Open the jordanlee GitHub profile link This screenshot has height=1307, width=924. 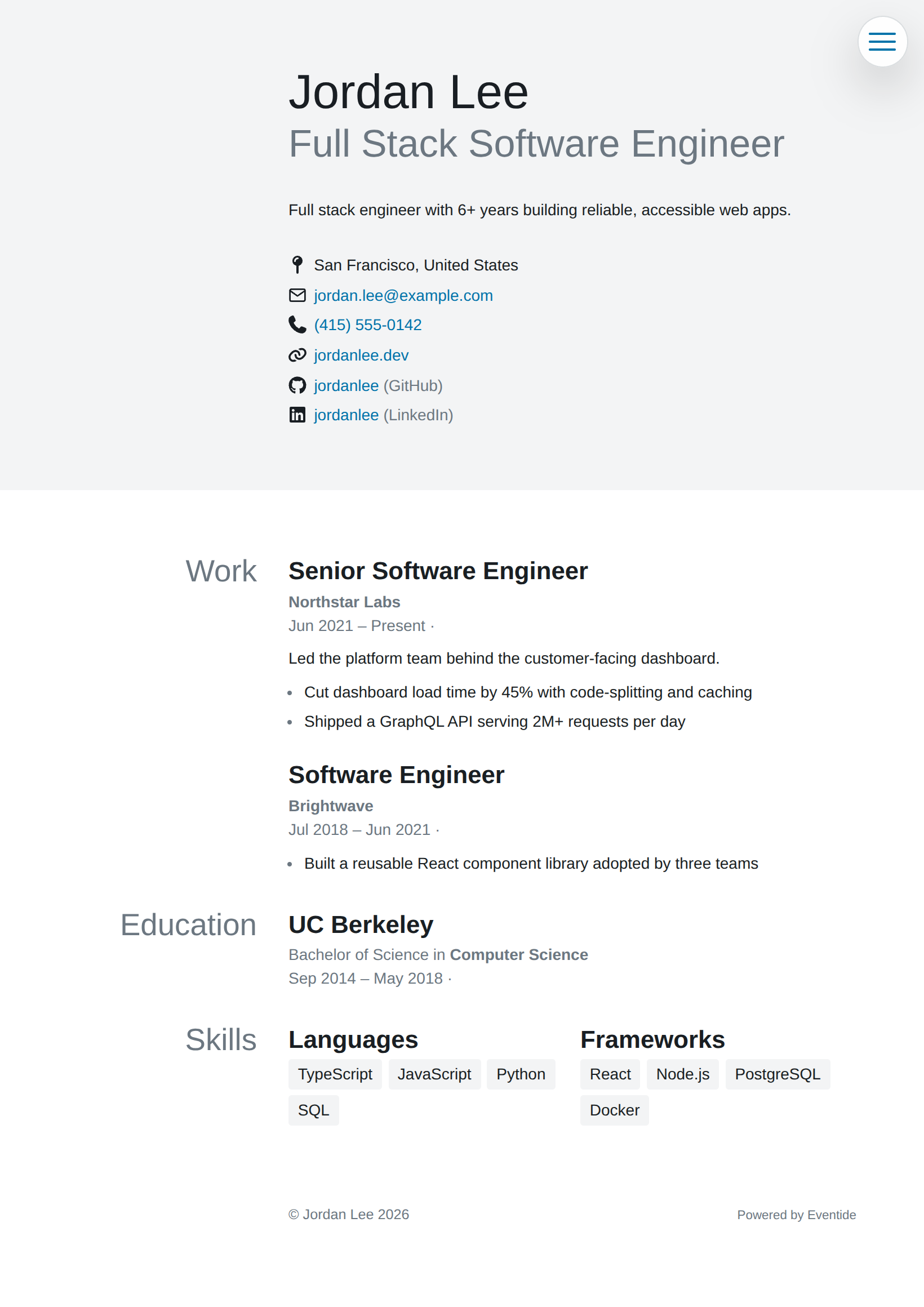pyautogui.click(x=346, y=385)
